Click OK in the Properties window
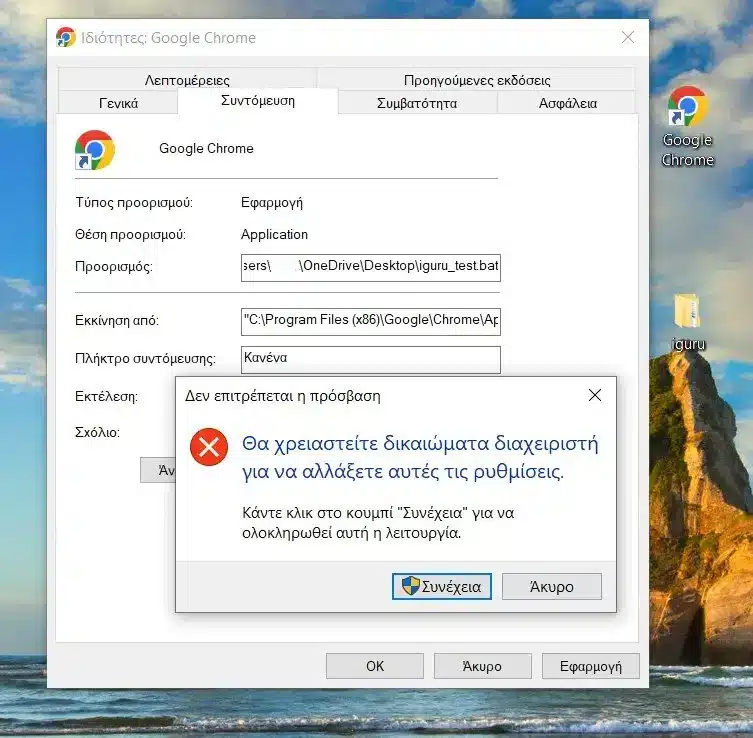The image size is (753, 738). (375, 666)
